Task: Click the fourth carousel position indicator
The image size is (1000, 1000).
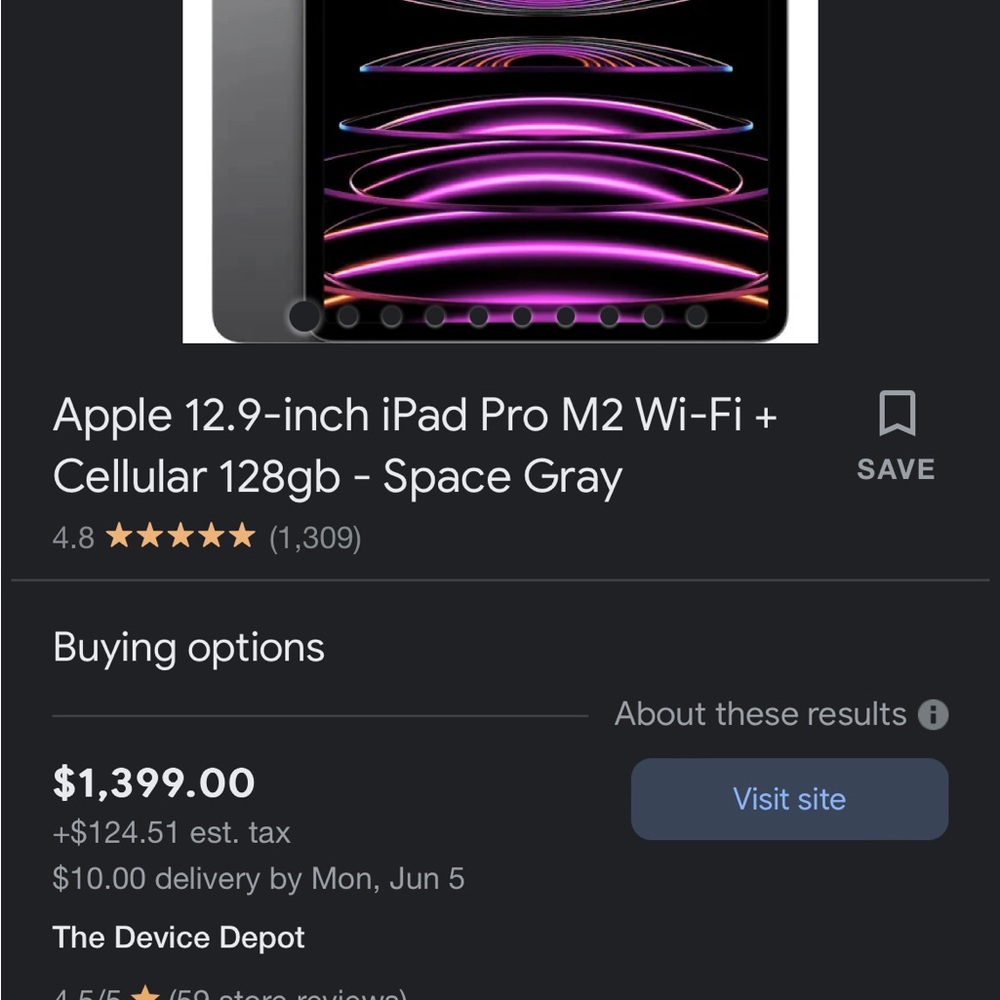Action: (x=436, y=316)
